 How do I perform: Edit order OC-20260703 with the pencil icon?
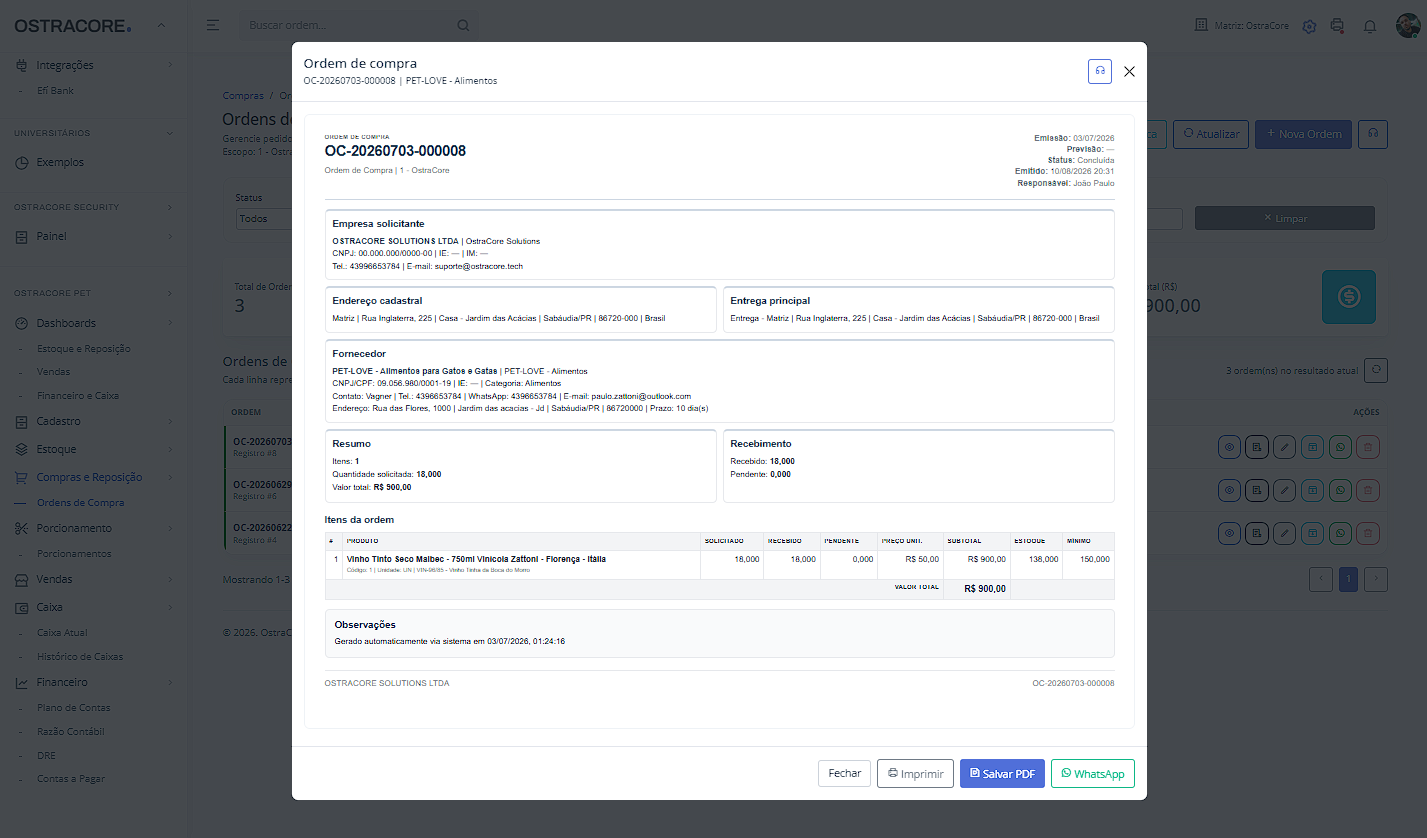pos(1285,447)
